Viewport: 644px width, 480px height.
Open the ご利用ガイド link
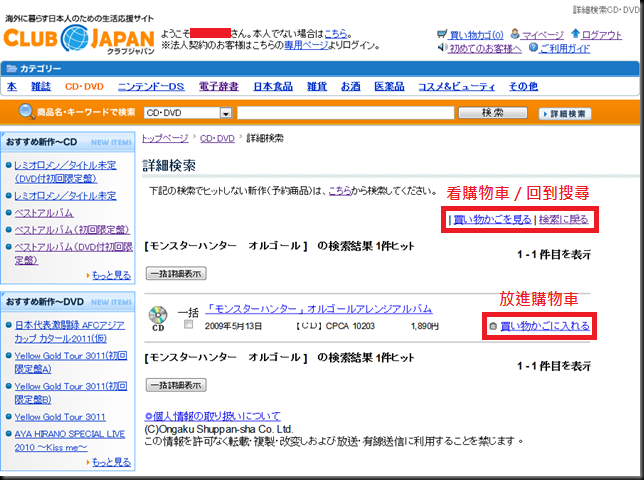tap(565, 48)
